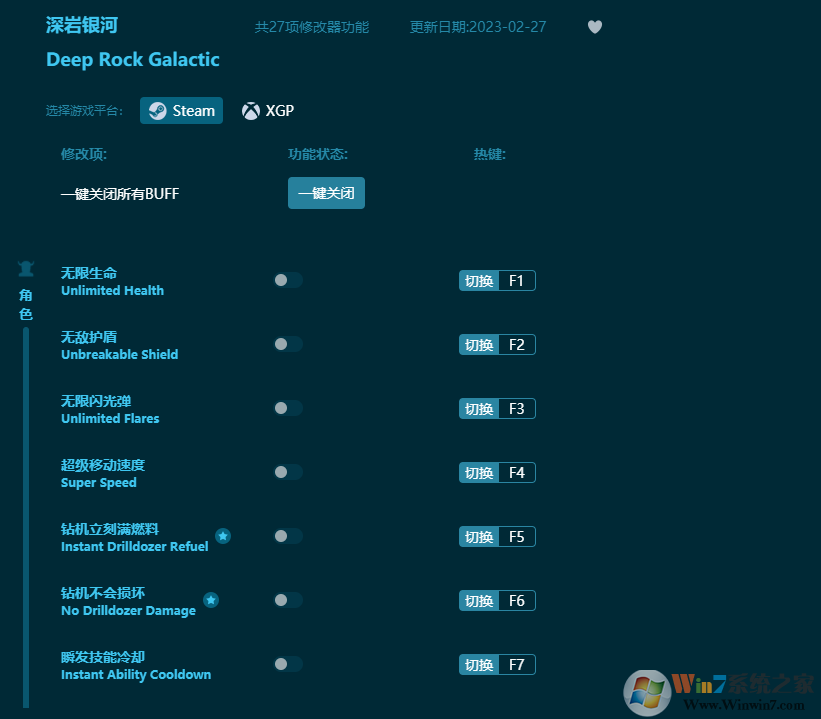
Task: Click the F7 hotkey field
Action: (517, 665)
